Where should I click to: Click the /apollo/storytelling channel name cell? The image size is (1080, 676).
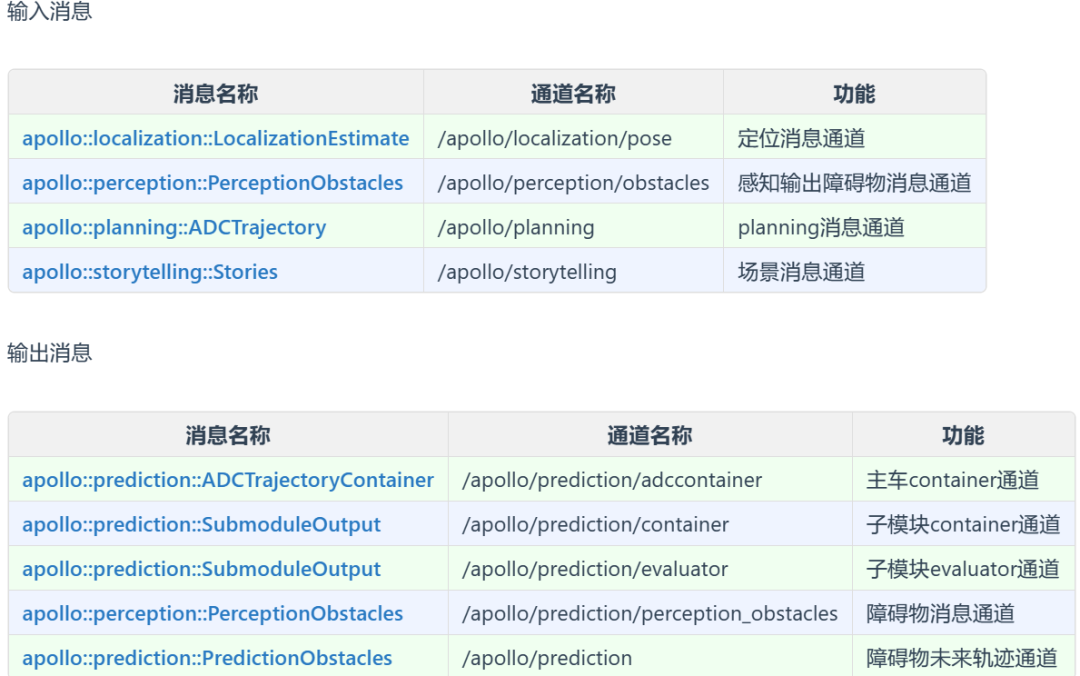click(527, 272)
